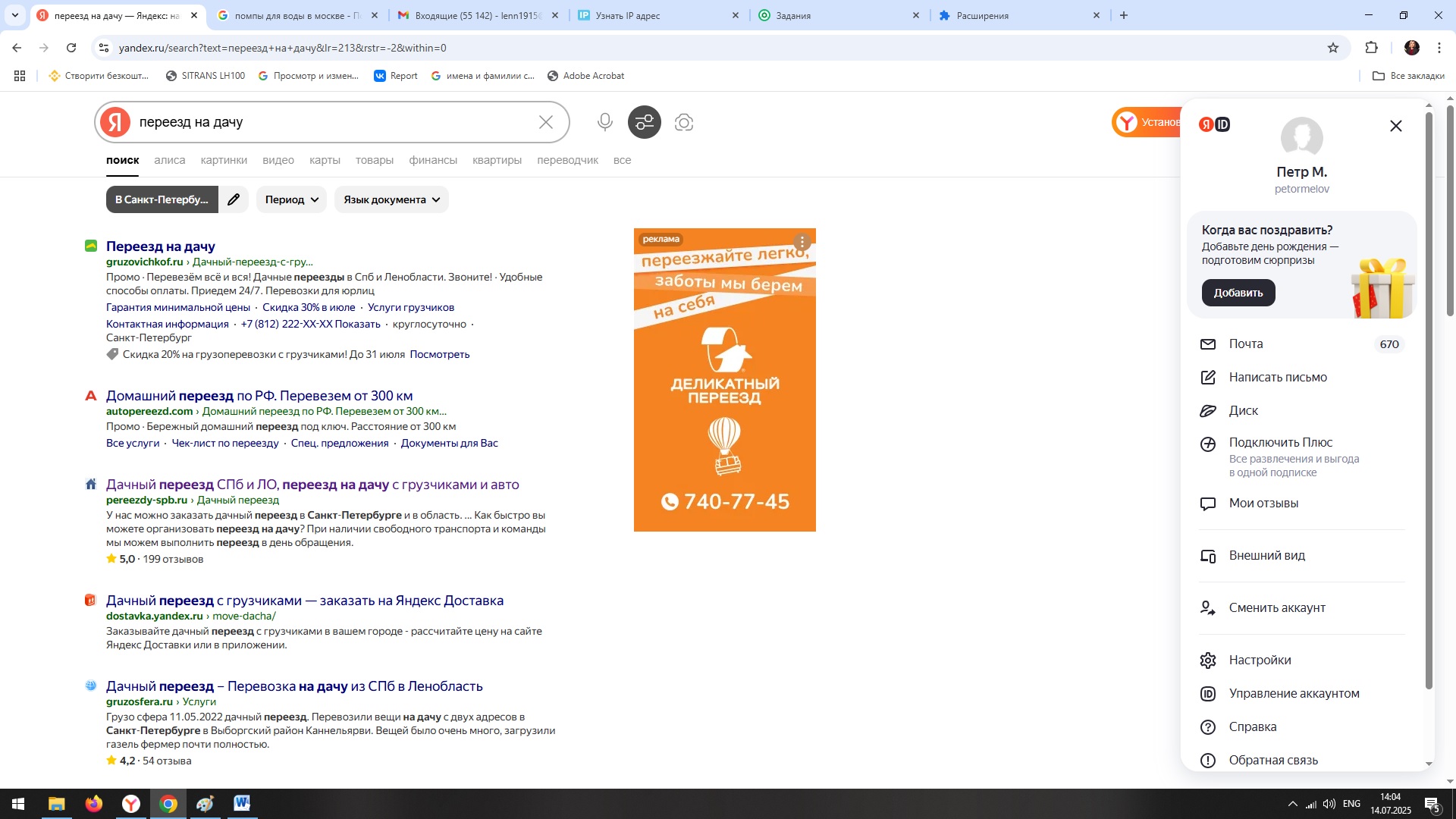Click the Установить Yandex Browser button

(1147, 122)
